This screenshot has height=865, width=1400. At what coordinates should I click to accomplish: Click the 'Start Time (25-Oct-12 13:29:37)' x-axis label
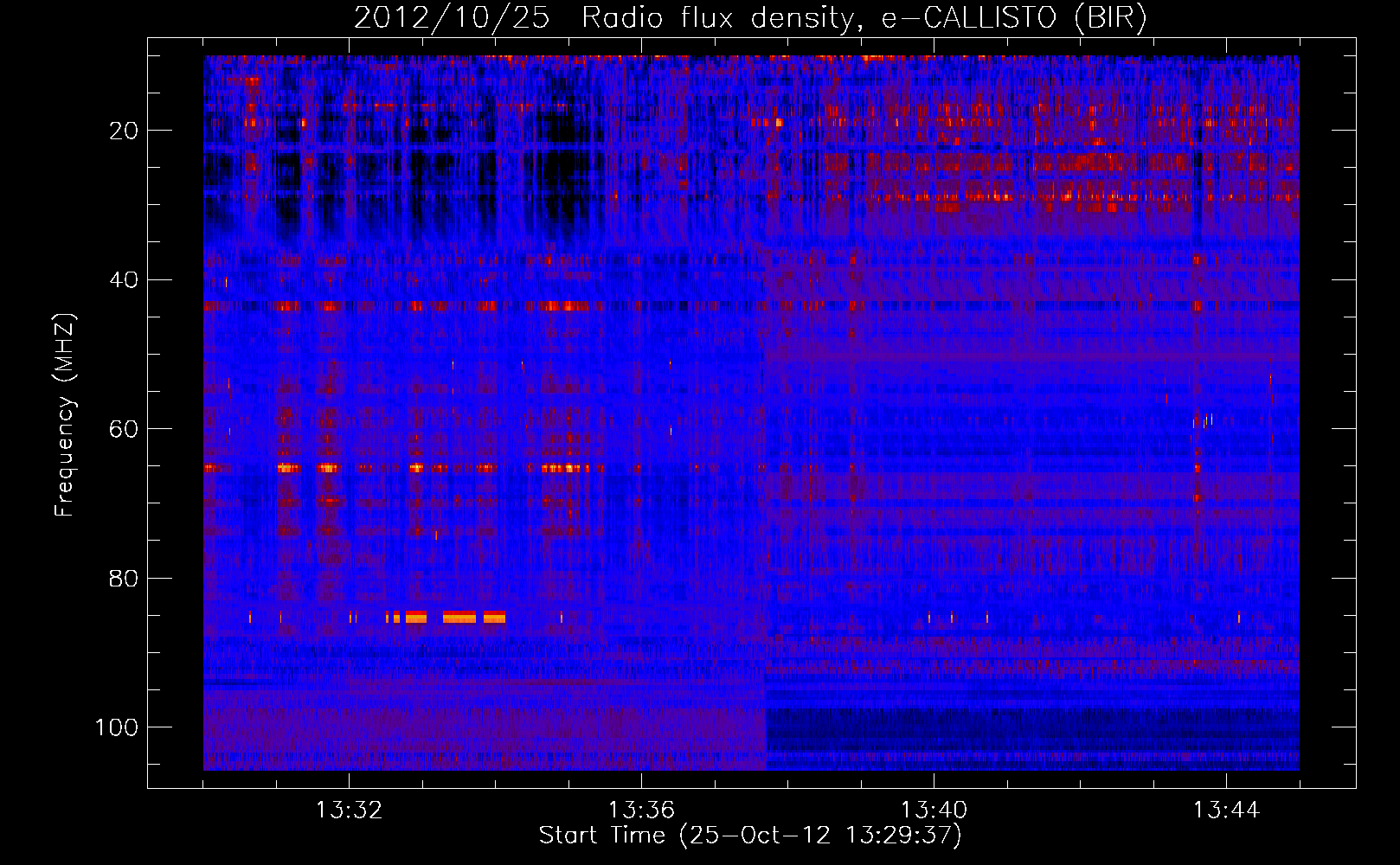click(x=750, y=836)
